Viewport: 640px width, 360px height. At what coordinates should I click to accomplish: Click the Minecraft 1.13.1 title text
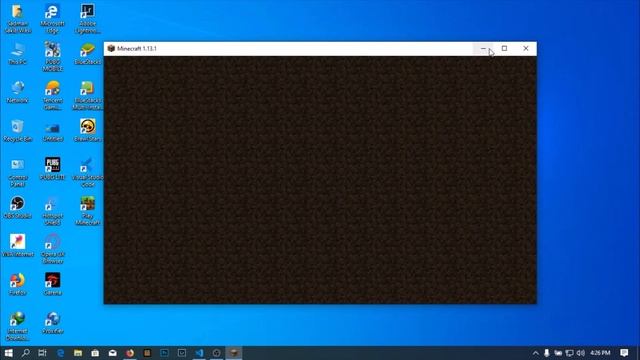(137, 49)
